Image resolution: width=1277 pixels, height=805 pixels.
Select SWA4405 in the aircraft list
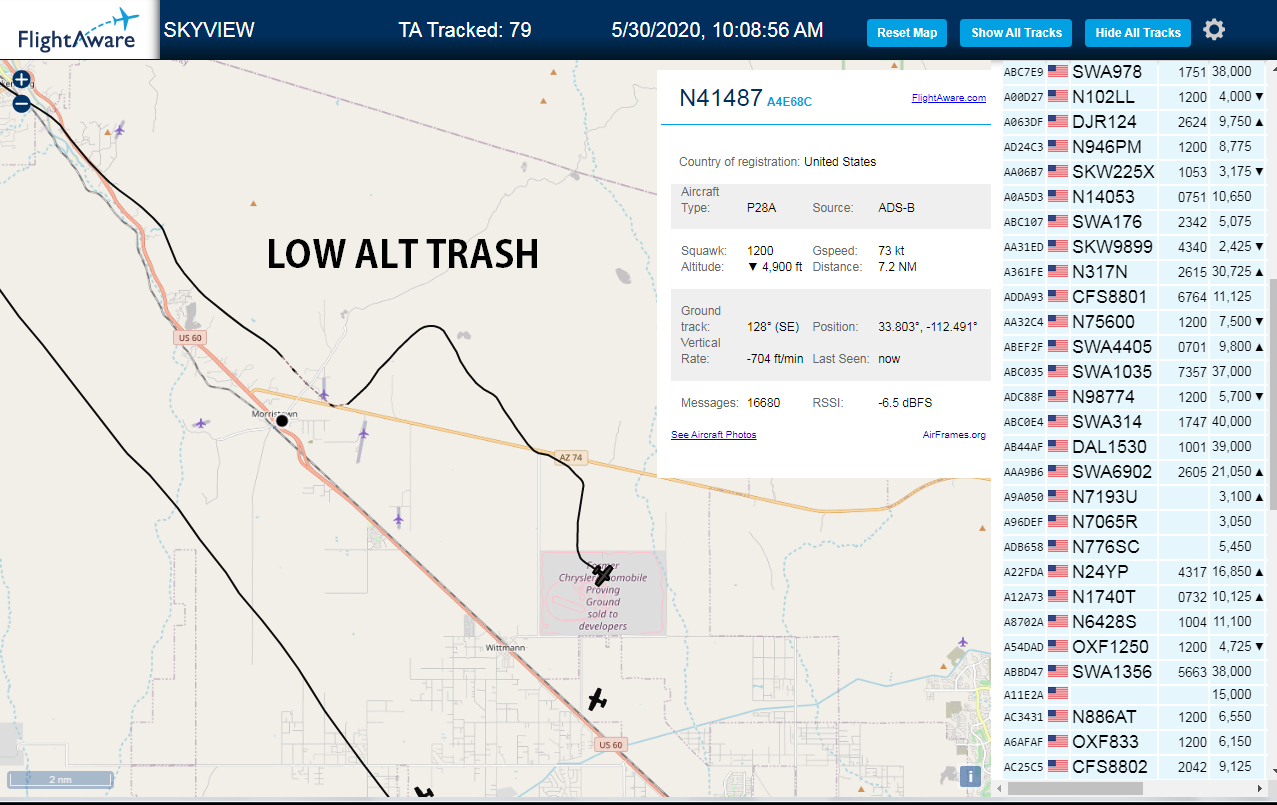(1134, 347)
